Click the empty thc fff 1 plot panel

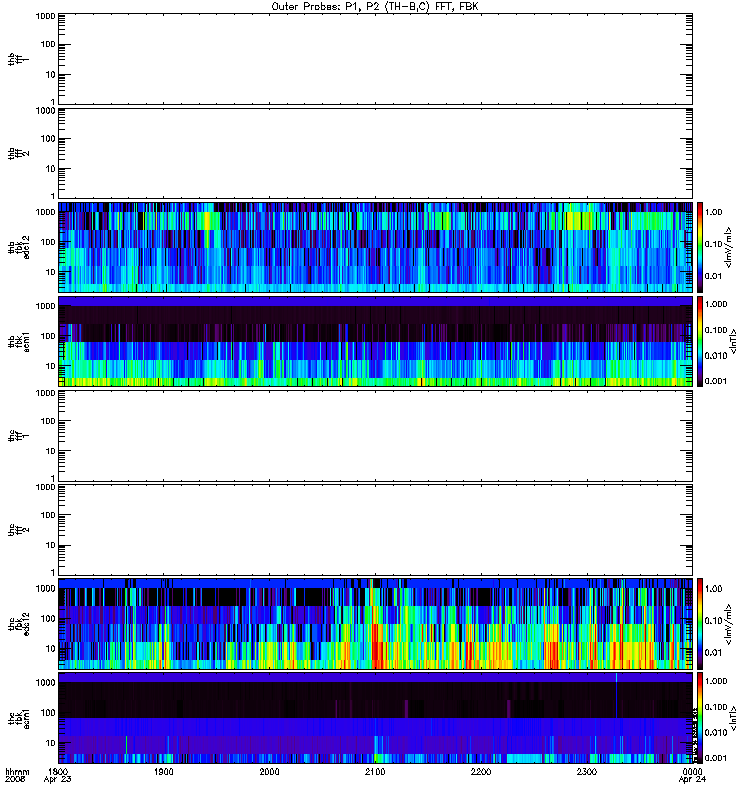[376, 436]
